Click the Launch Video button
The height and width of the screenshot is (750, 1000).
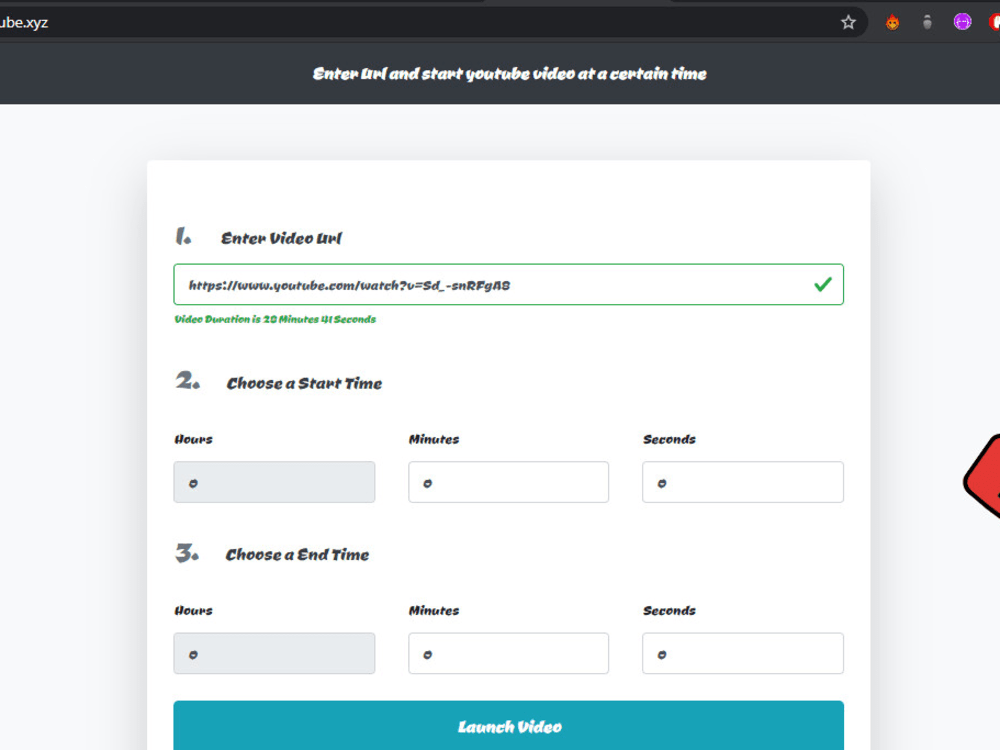508,727
